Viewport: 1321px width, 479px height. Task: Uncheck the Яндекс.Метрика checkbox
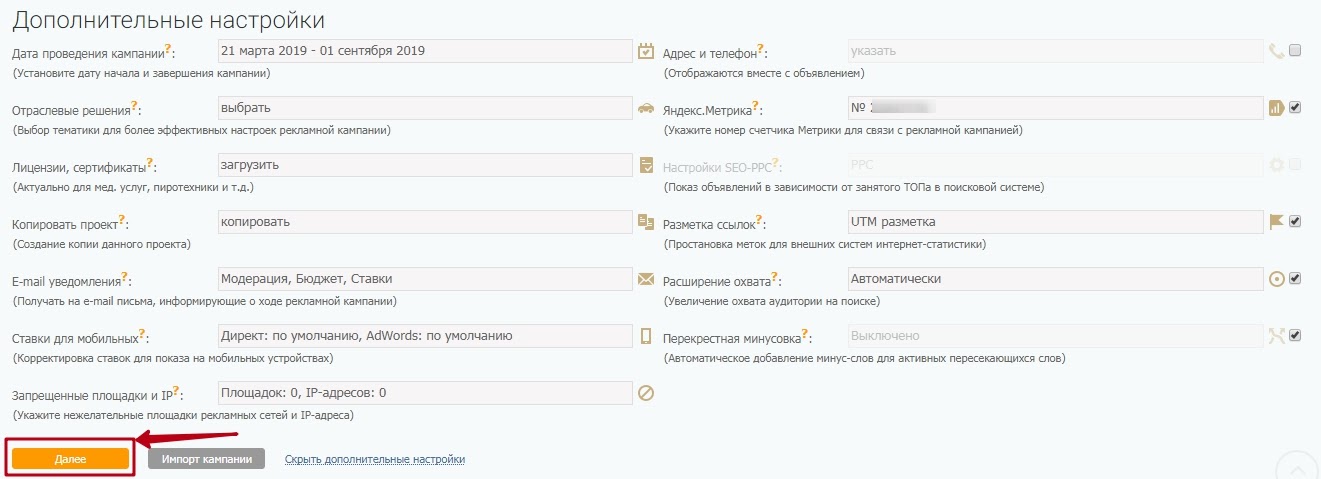(x=1295, y=108)
